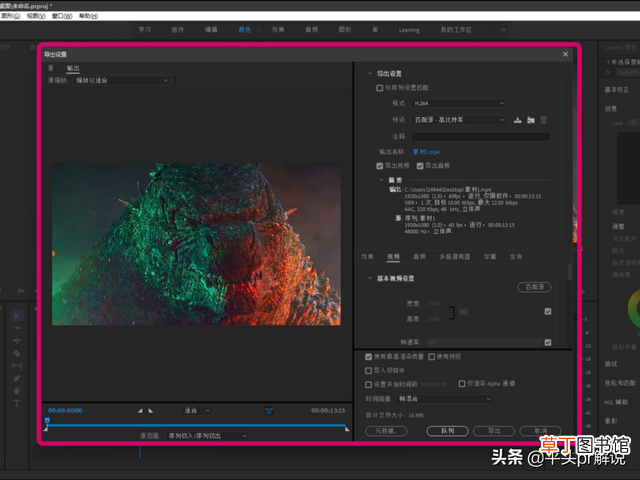Click the Match Source button
Viewport: 640px width, 480px height.
[x=534, y=287]
